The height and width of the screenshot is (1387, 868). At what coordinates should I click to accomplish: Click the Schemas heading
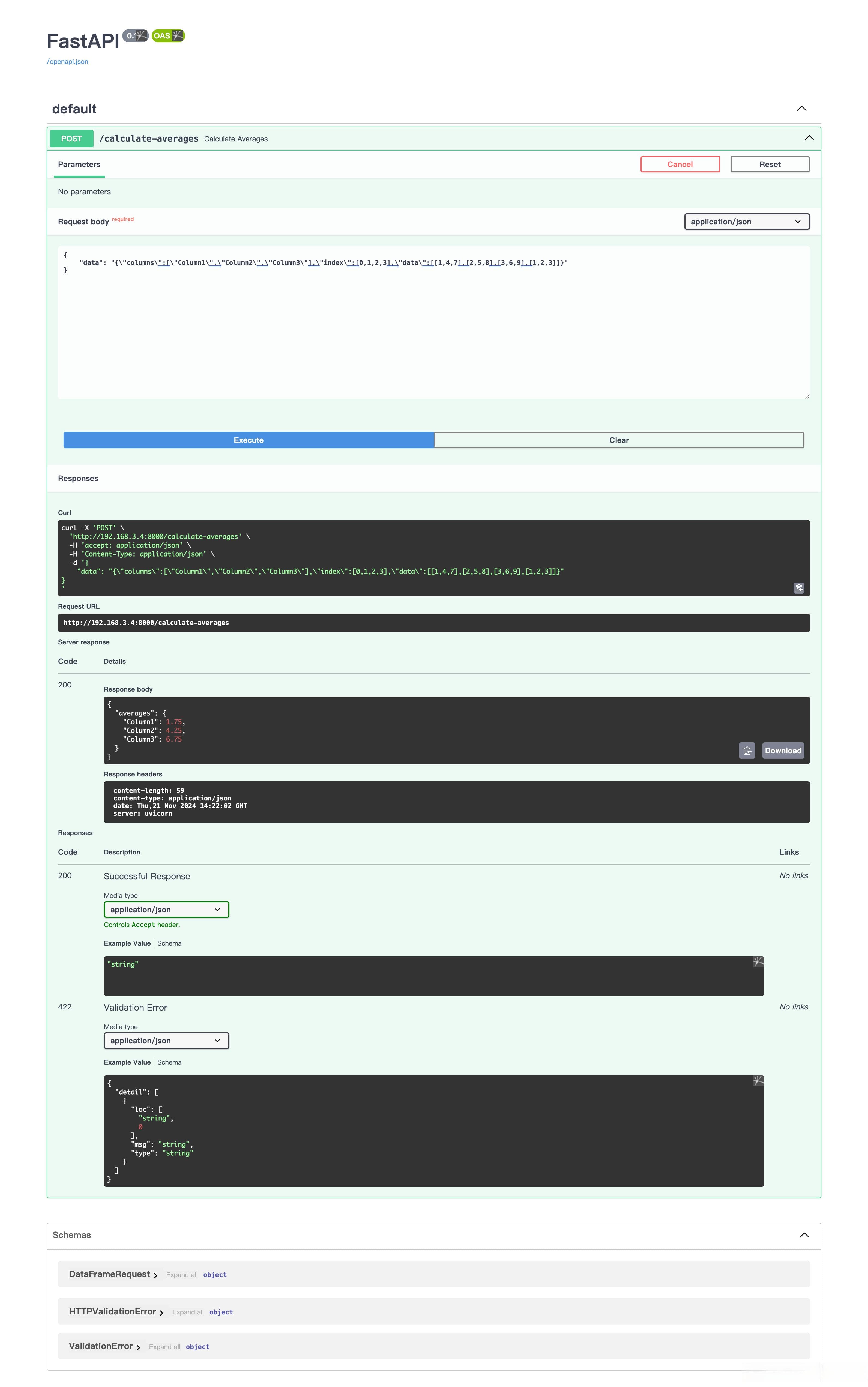tap(72, 1235)
